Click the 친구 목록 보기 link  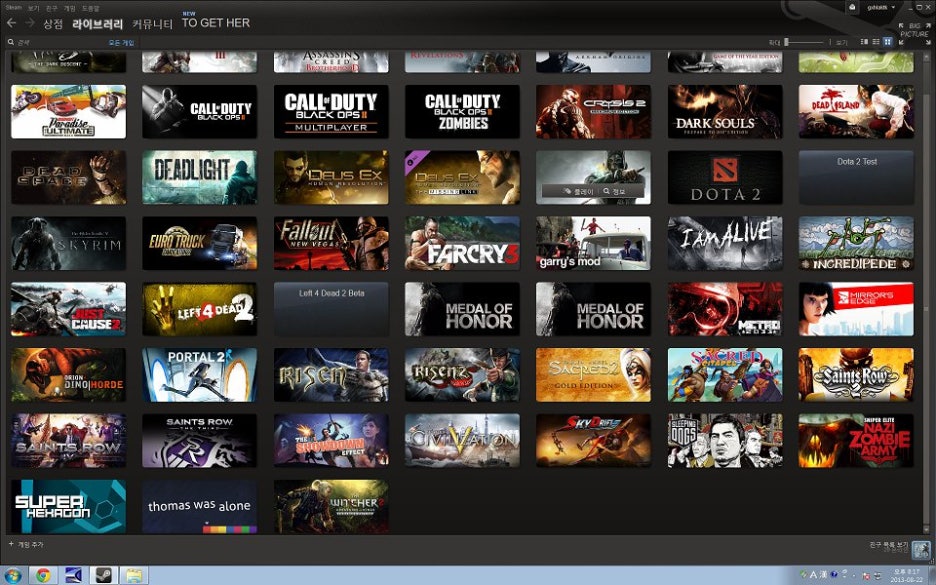pos(889,545)
